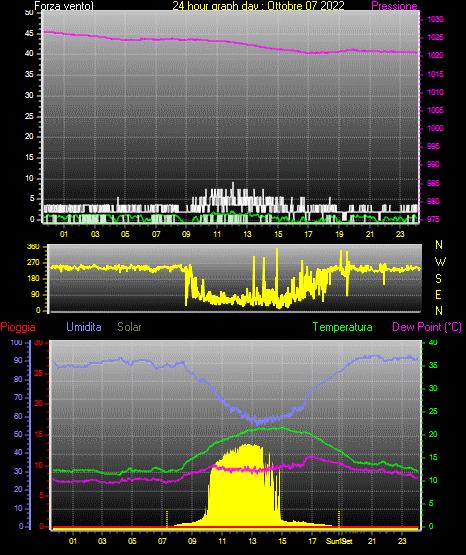Click the 1025 value on the pressure axis
Screen dimensions: 466x555
[435, 37]
